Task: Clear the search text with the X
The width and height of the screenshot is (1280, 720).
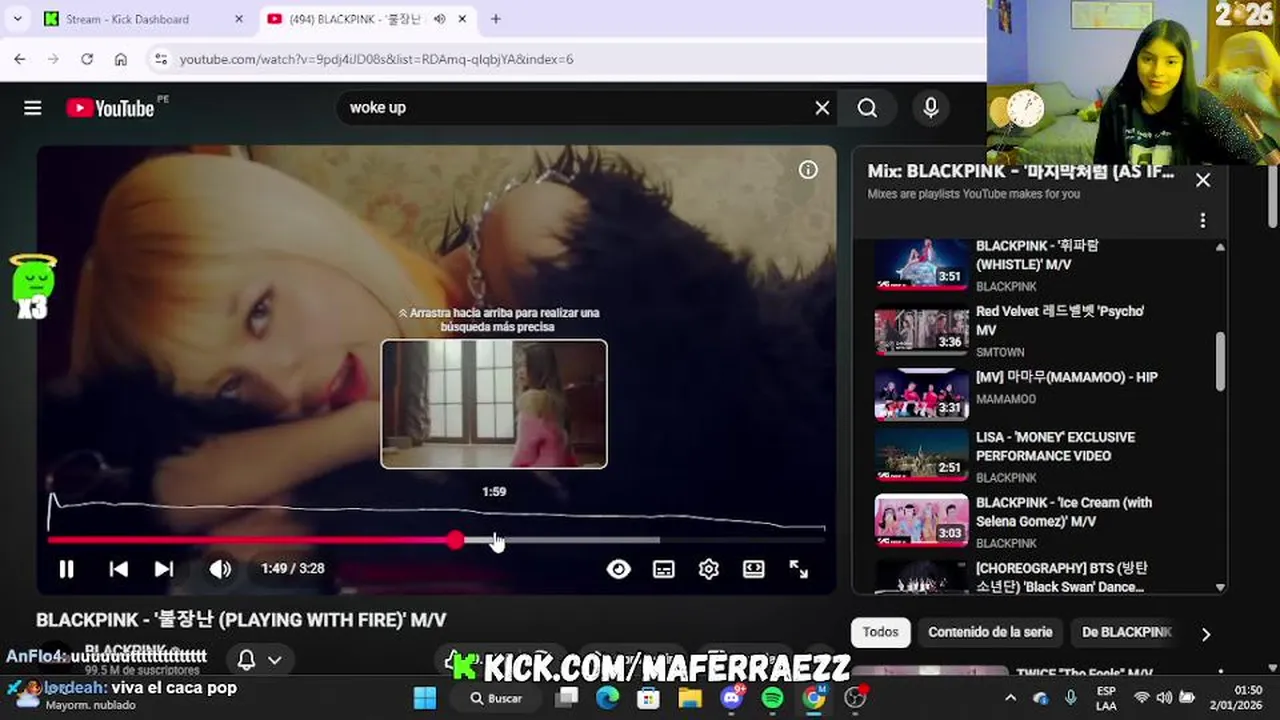Action: tap(822, 108)
